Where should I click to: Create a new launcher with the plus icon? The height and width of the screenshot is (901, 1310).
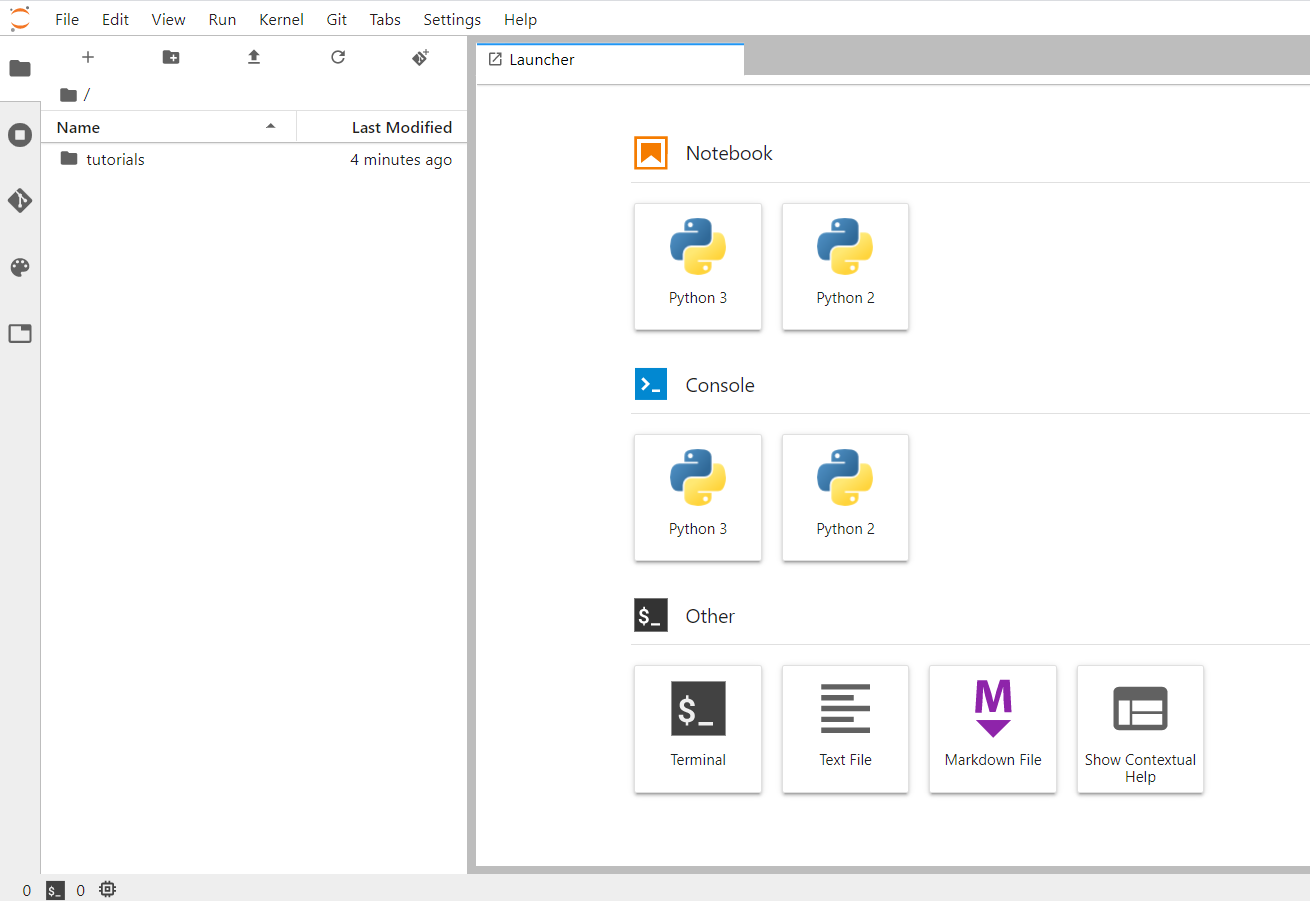(88, 57)
